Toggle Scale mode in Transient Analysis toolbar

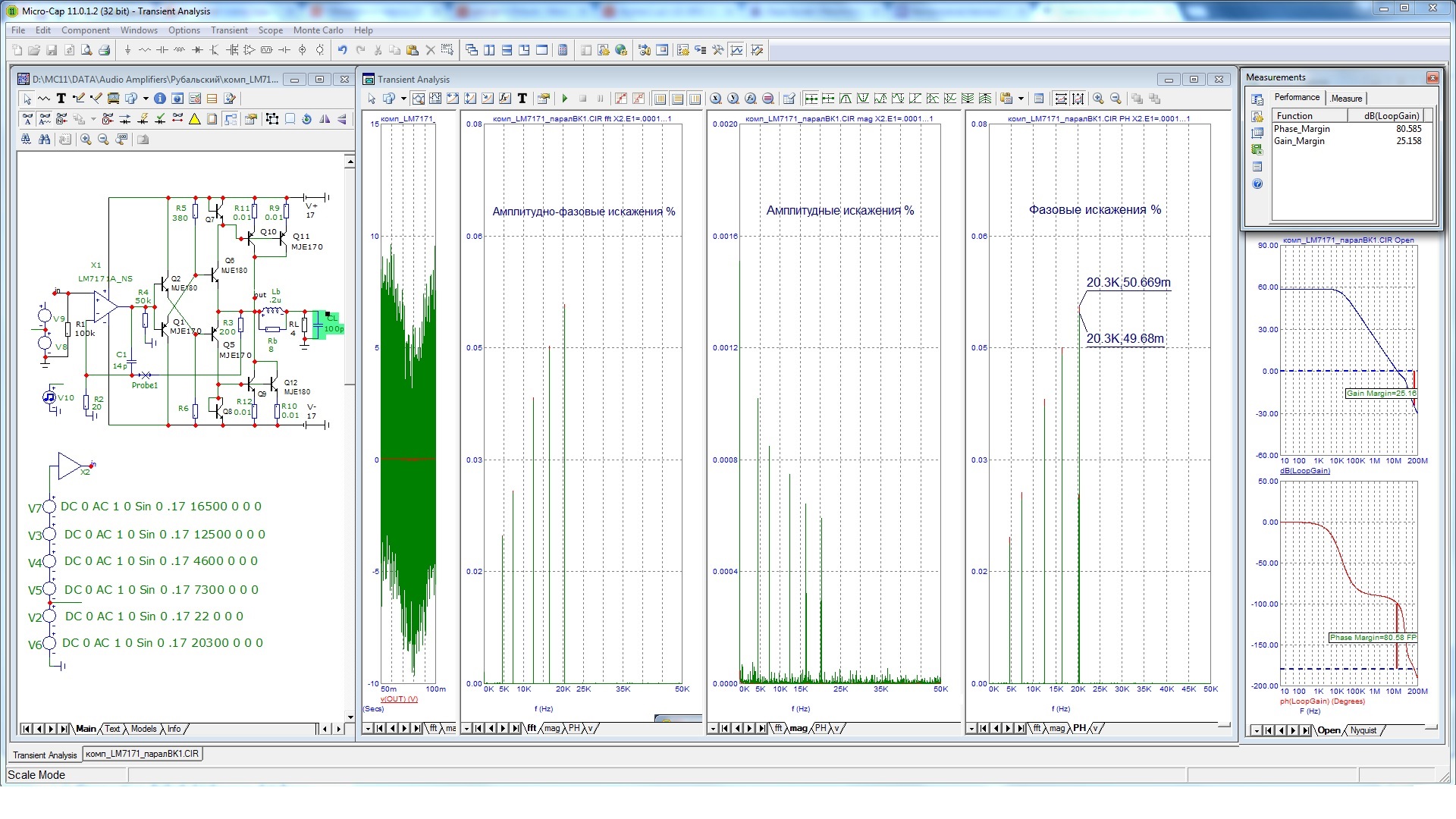tap(419, 99)
